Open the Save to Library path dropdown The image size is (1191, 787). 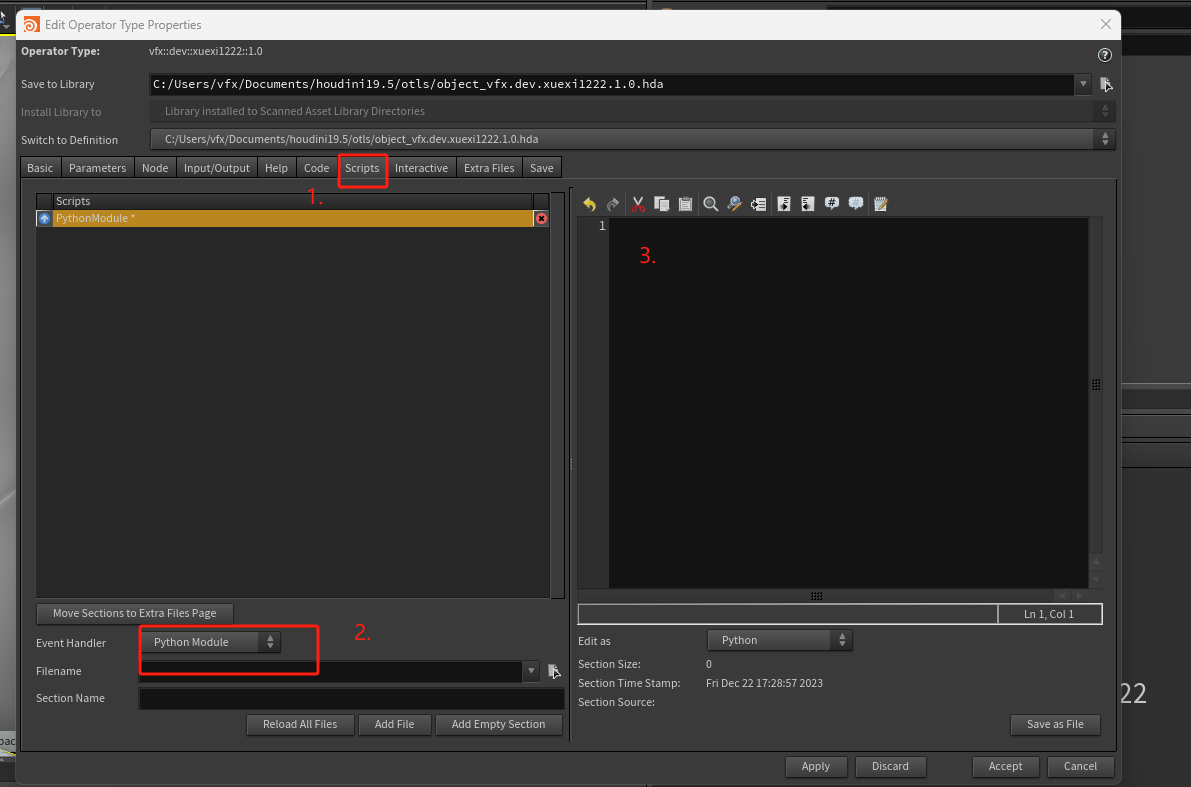[x=1082, y=84]
